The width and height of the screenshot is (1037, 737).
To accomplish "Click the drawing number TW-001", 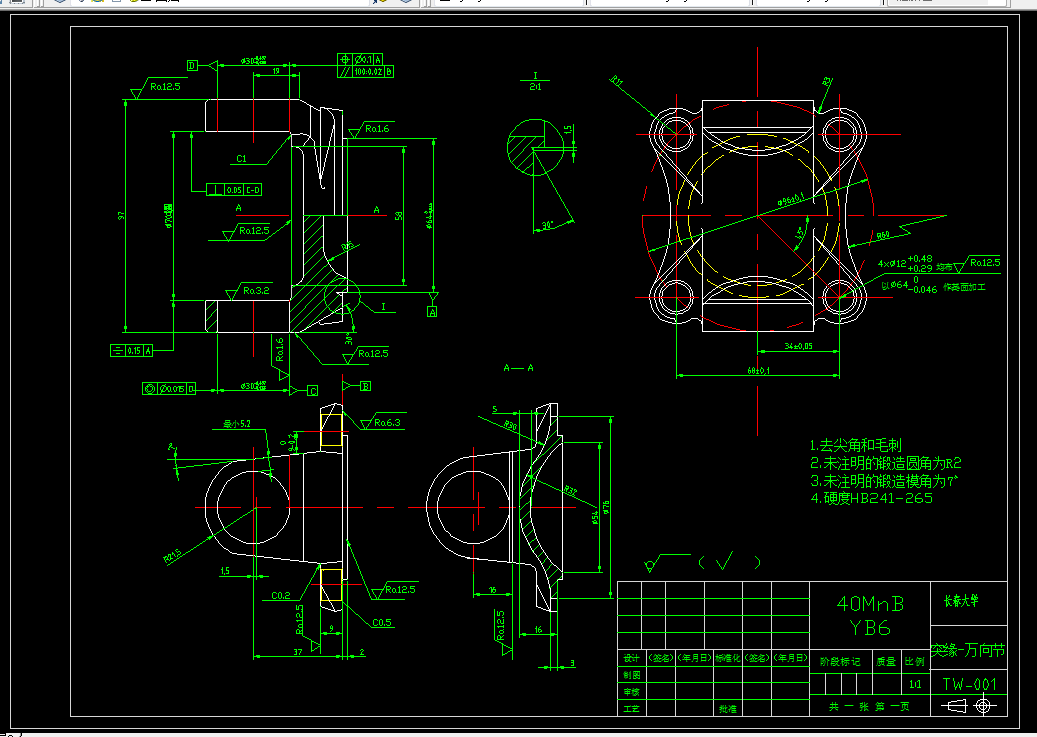I will click(969, 684).
